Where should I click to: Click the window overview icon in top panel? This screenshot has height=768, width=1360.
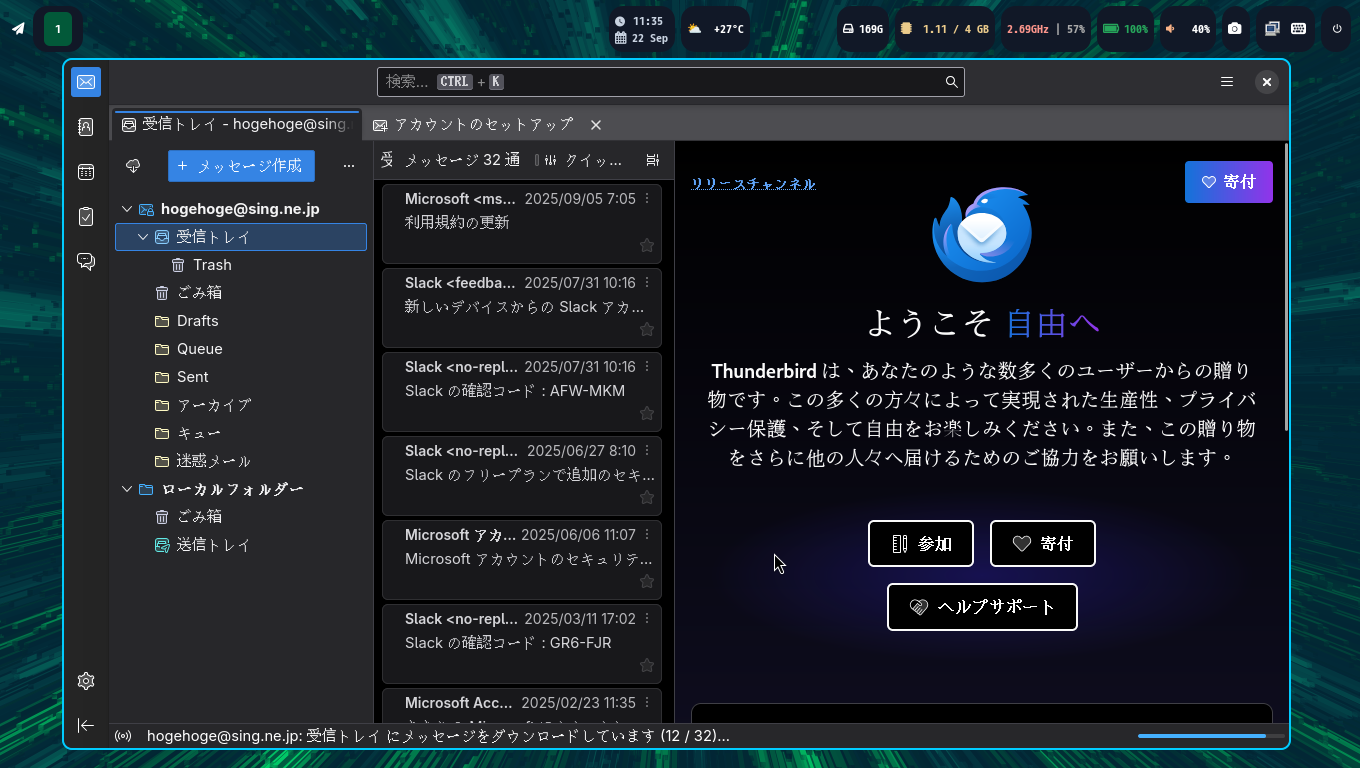(1272, 29)
